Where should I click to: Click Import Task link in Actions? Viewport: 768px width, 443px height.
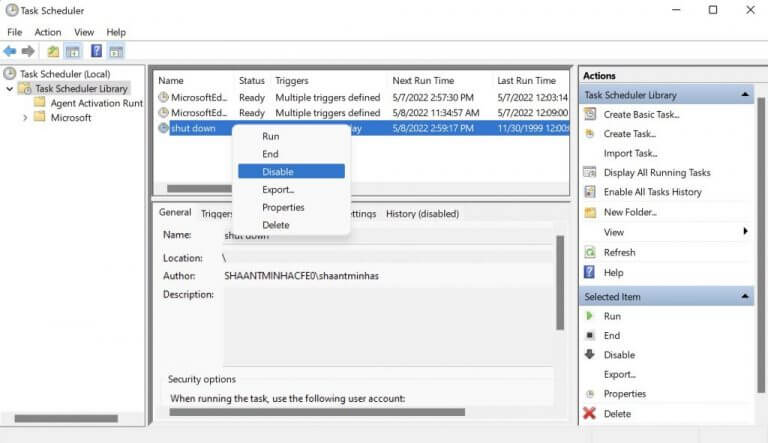pos(630,153)
